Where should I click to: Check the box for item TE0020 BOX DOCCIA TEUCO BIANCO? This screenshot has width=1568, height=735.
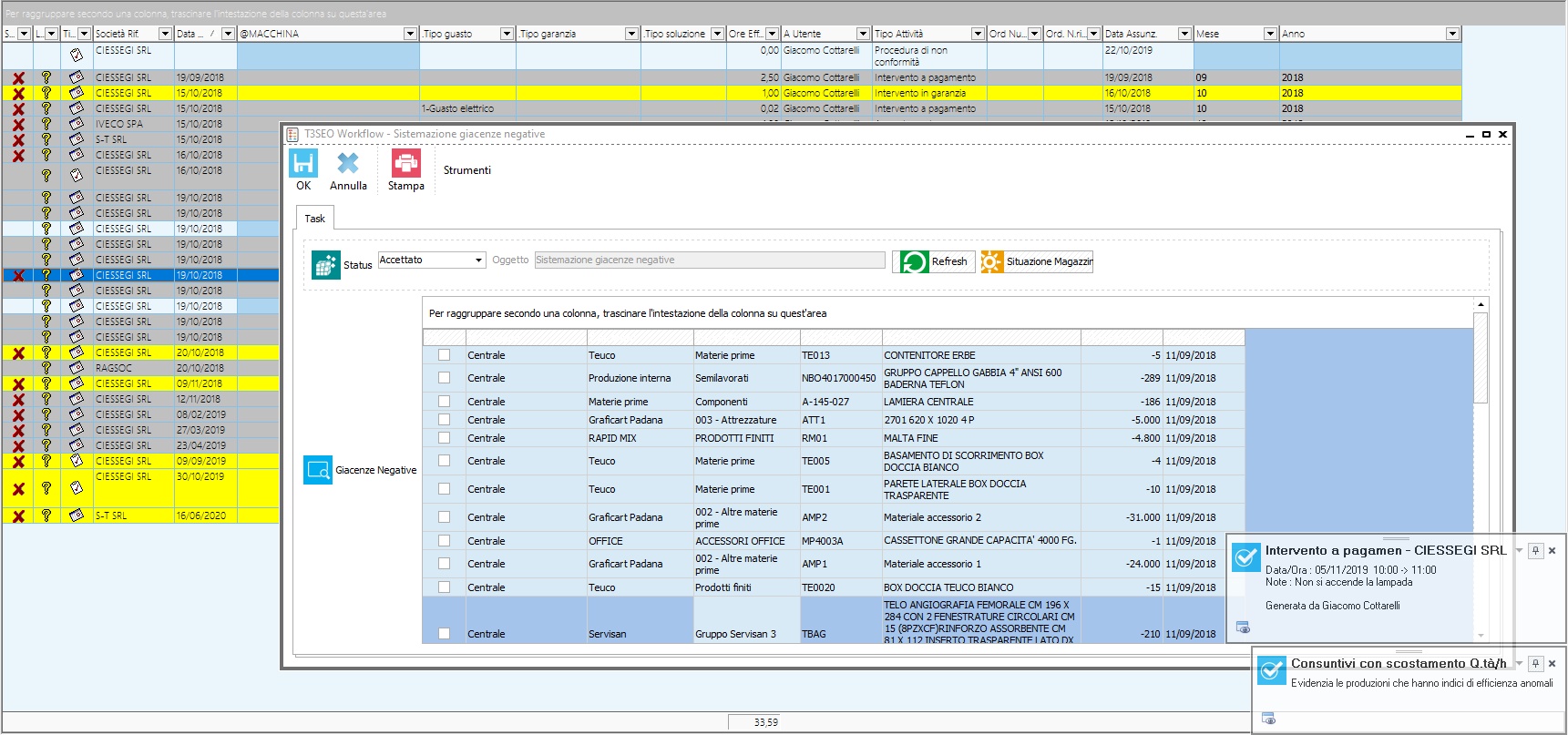[x=444, y=587]
